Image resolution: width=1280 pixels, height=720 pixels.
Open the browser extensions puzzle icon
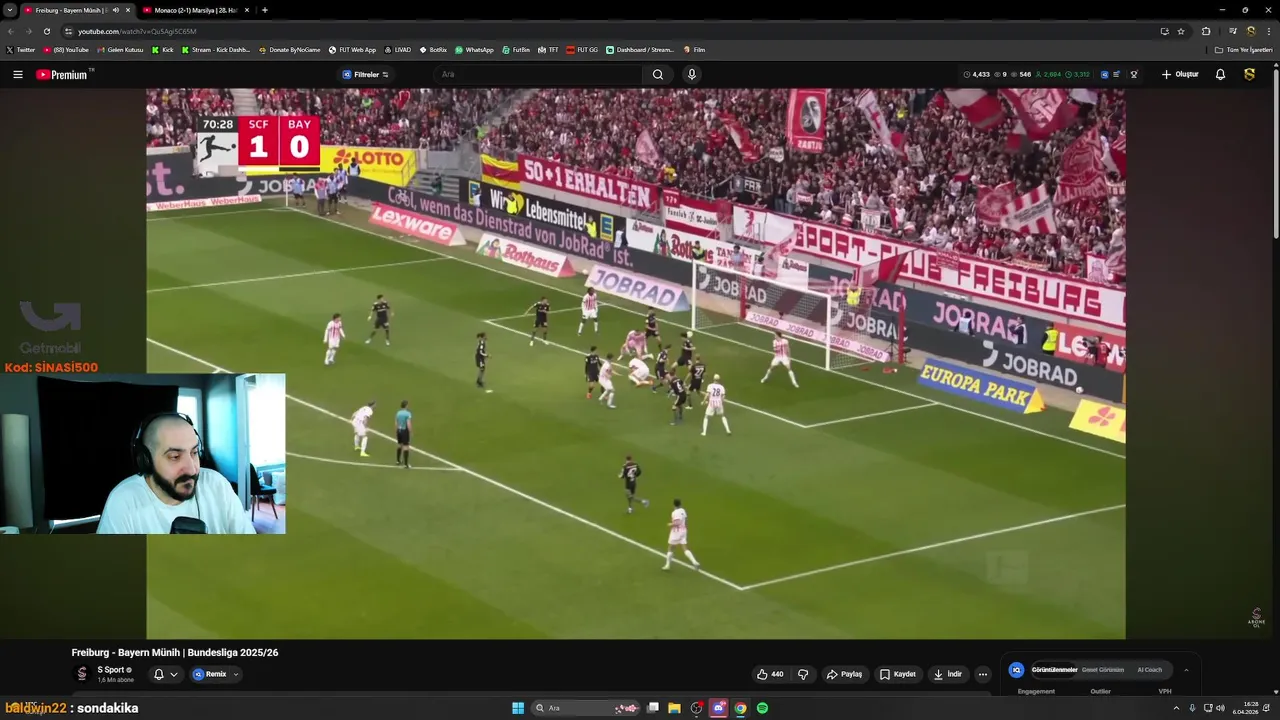click(1206, 31)
